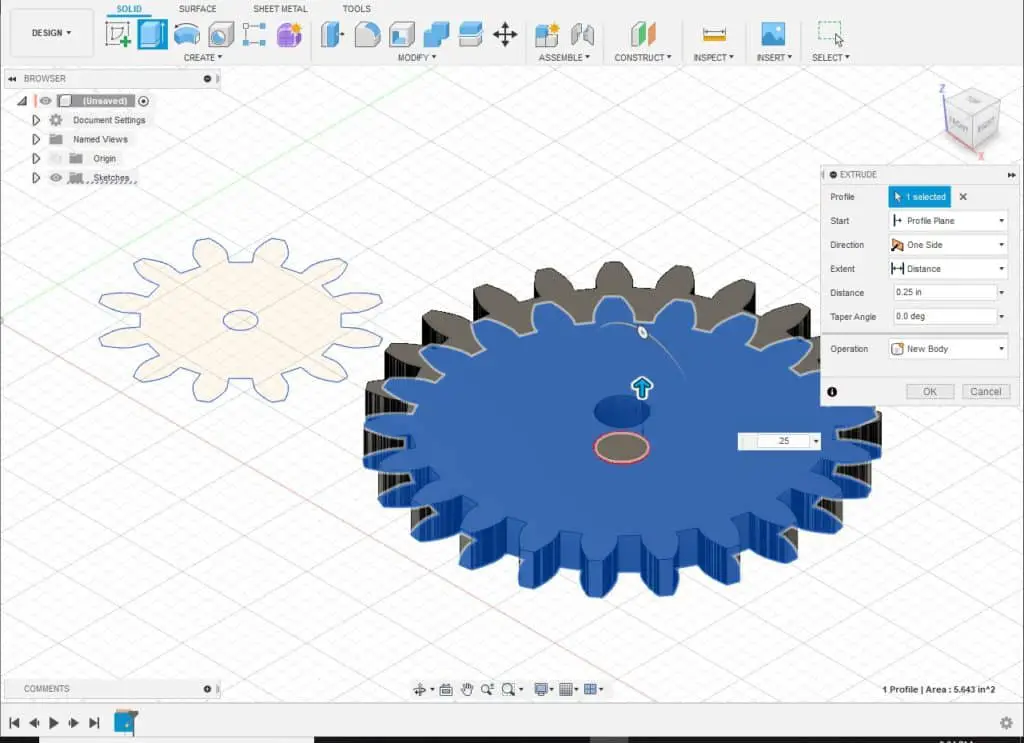1024x743 pixels.
Task: Expand the Sketches node
Action: 36,178
